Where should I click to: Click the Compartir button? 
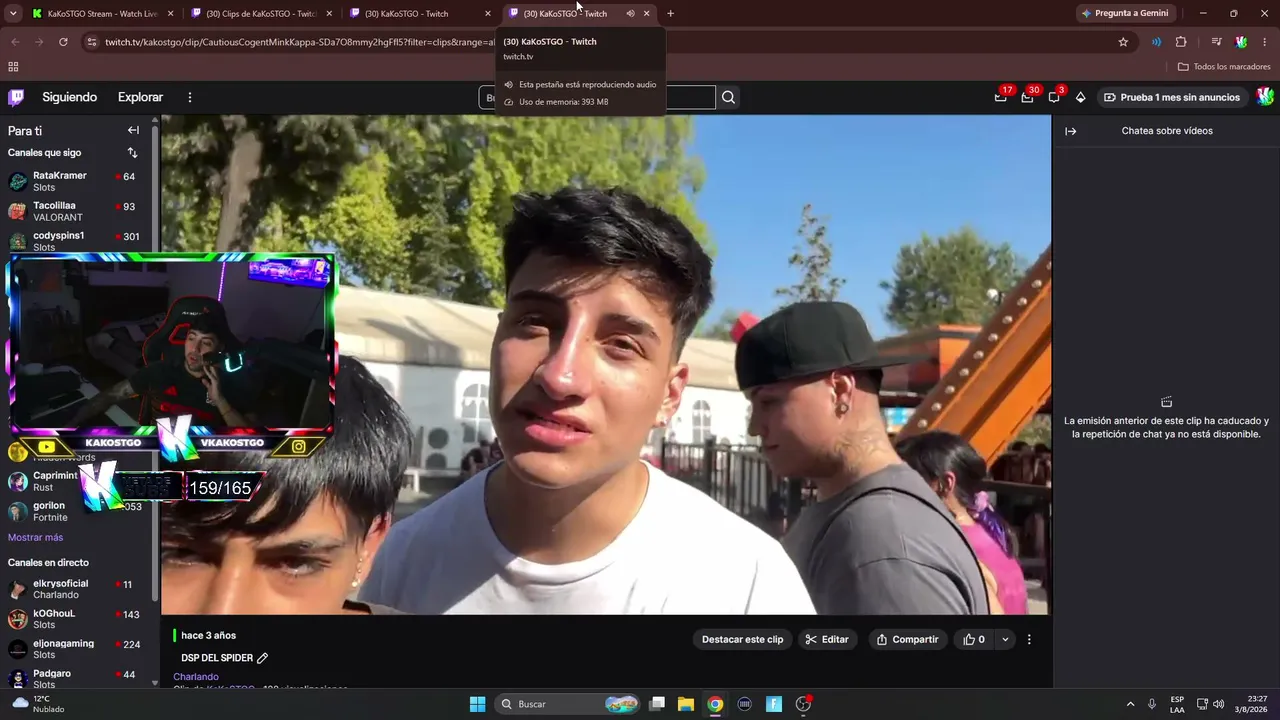(x=907, y=639)
